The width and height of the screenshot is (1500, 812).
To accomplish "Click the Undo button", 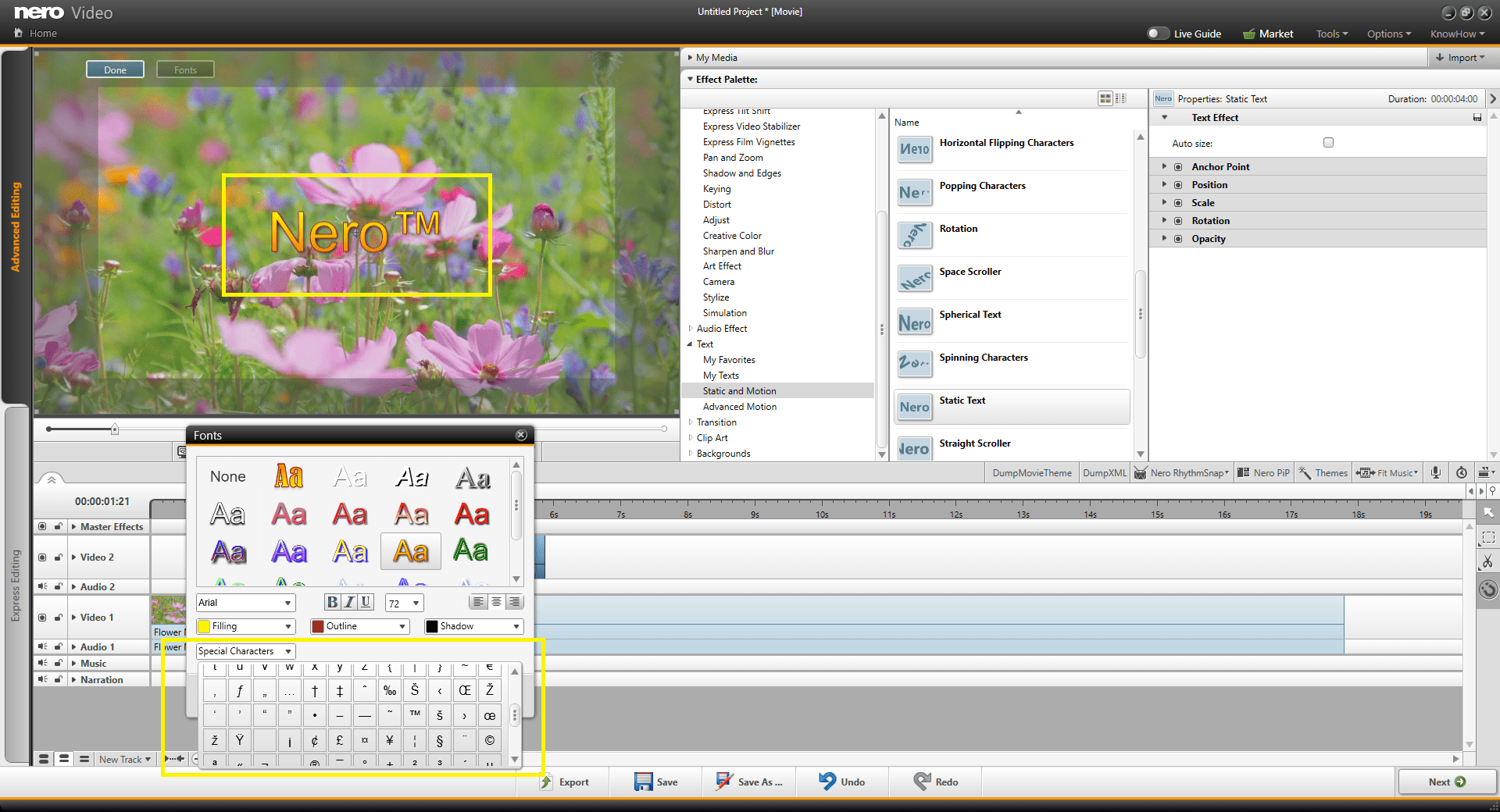I will (841, 782).
